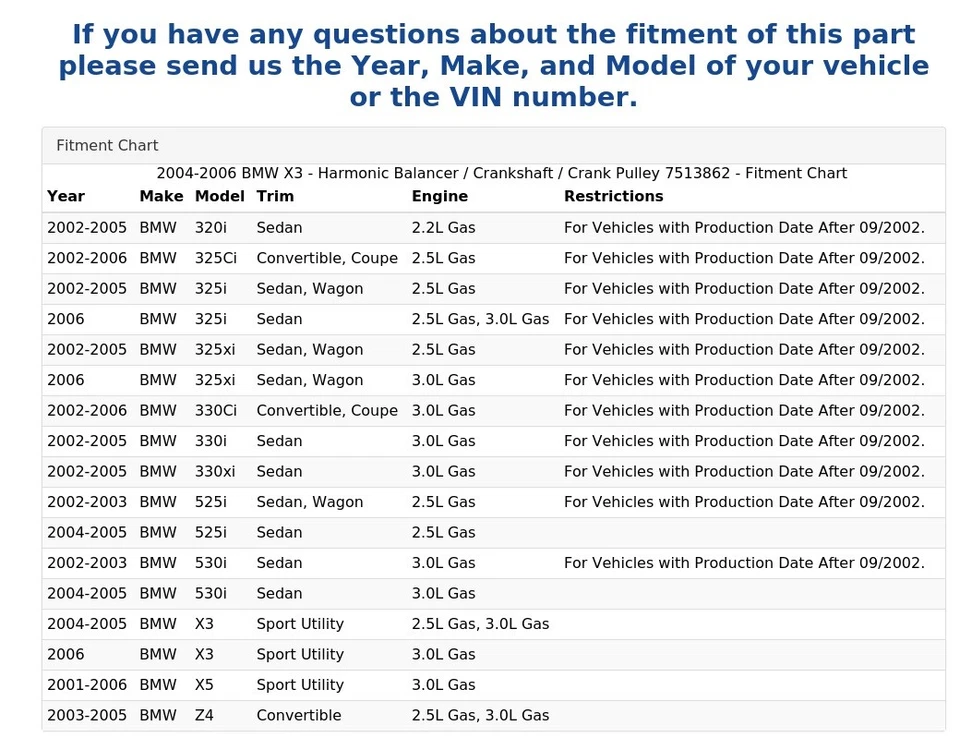Select the X5 model cell
The height and width of the screenshot is (750, 960).
(x=204, y=685)
